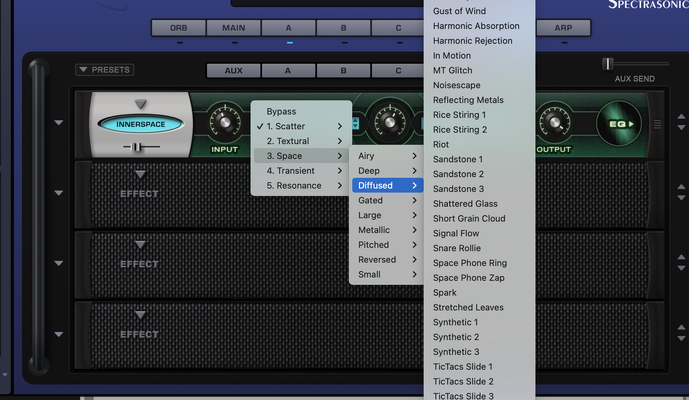Expand the 3. Space submenu
689x400 pixels.
(301, 156)
